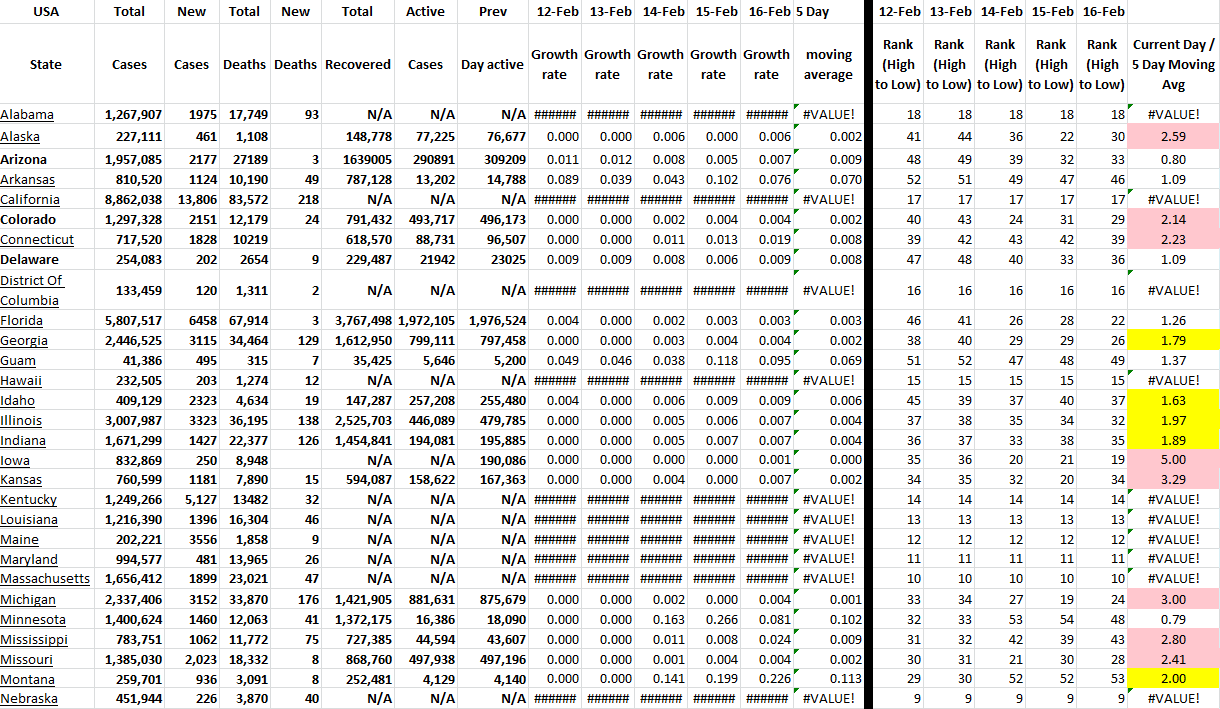1220x709 pixels.
Task: Select the Idaho state link
Action: [18, 400]
